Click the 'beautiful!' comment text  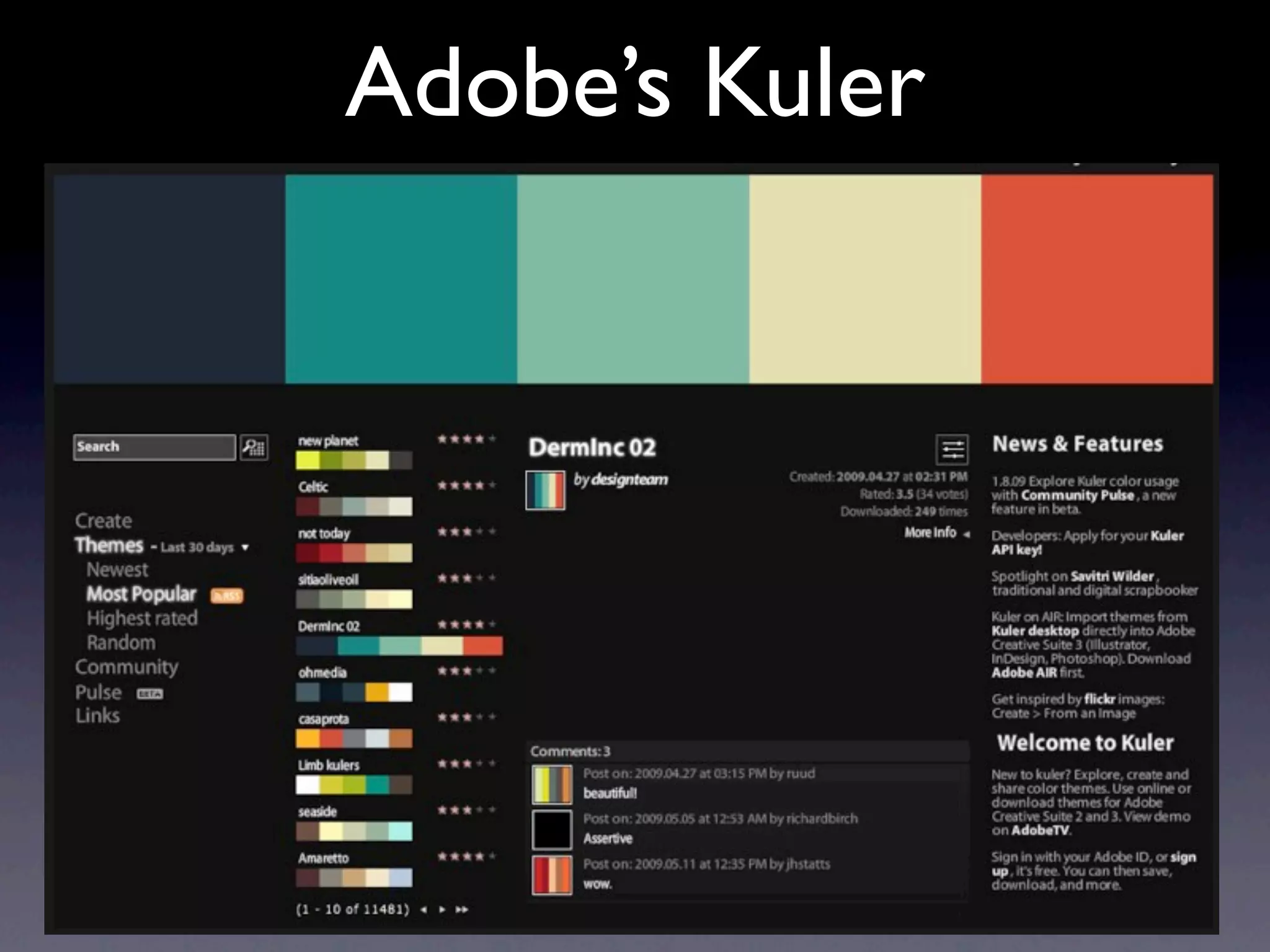610,793
